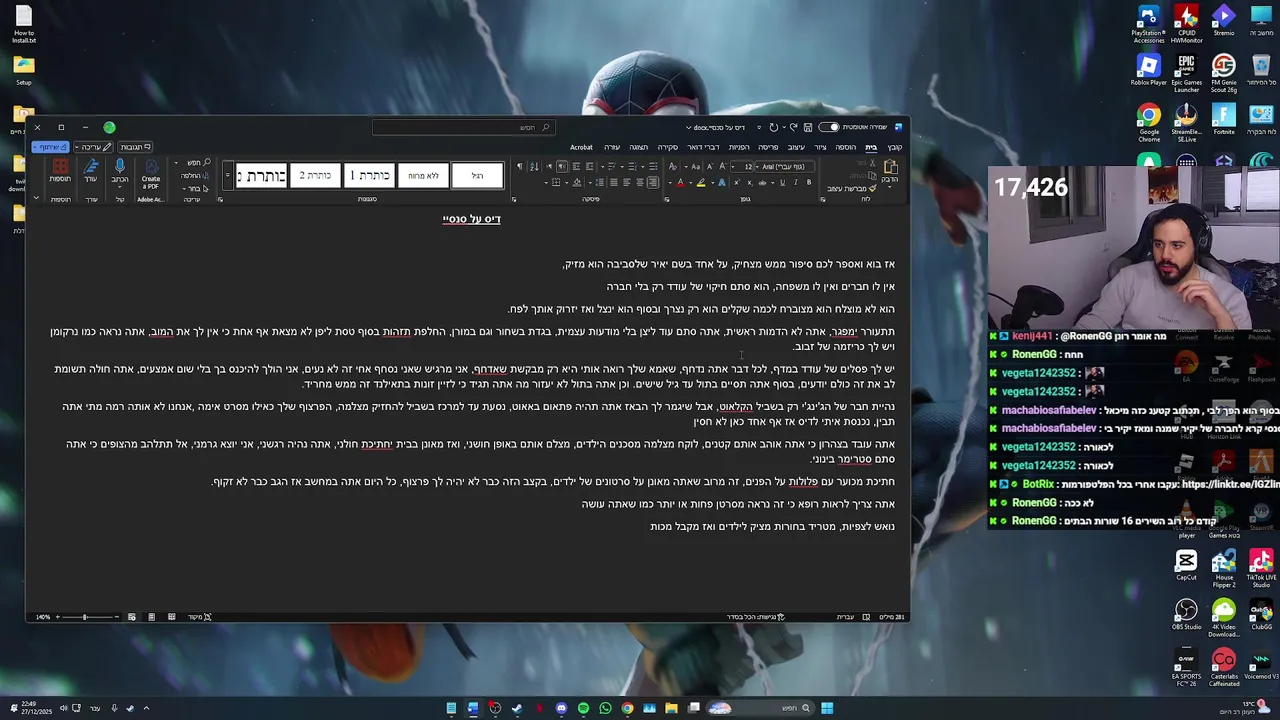Image resolution: width=1280 pixels, height=720 pixels.
Task: Open the Font dialog launcher
Action: click(x=667, y=199)
